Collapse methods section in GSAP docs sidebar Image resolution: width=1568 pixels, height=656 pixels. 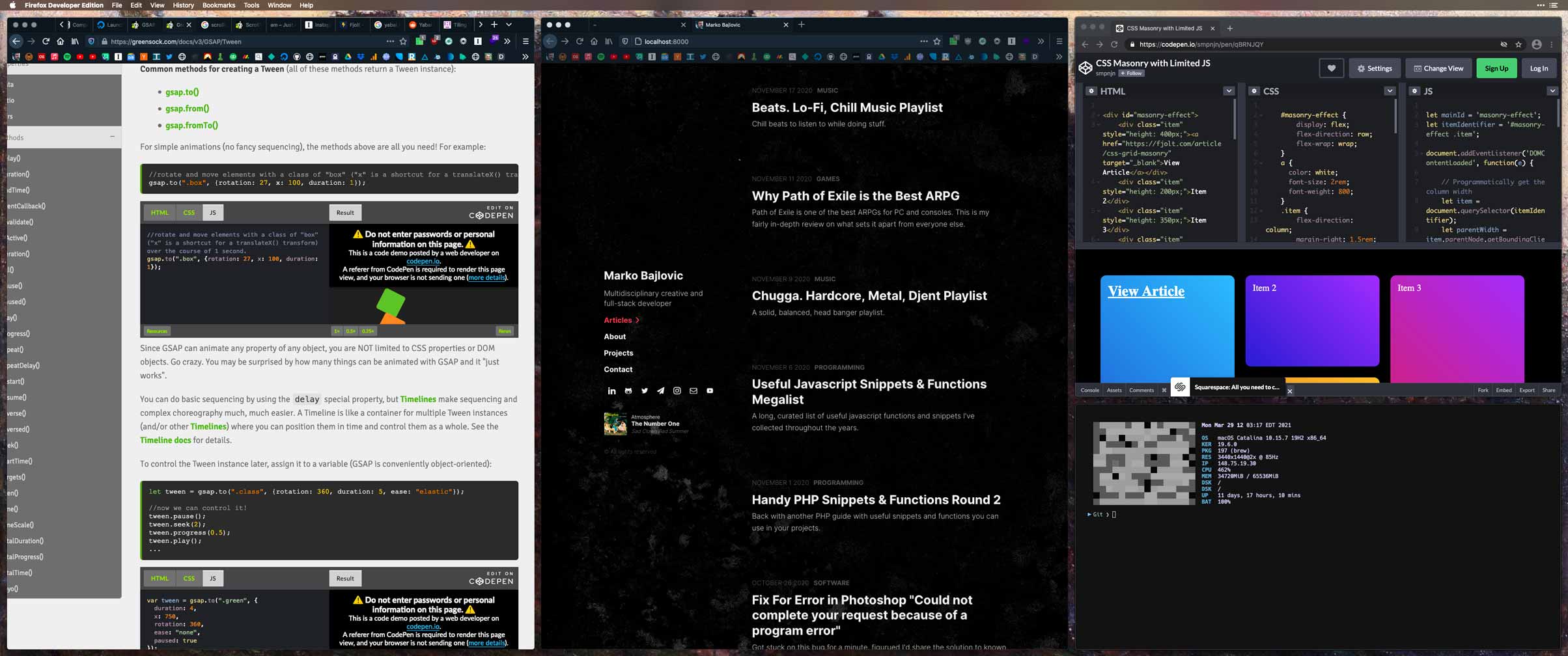click(x=112, y=137)
